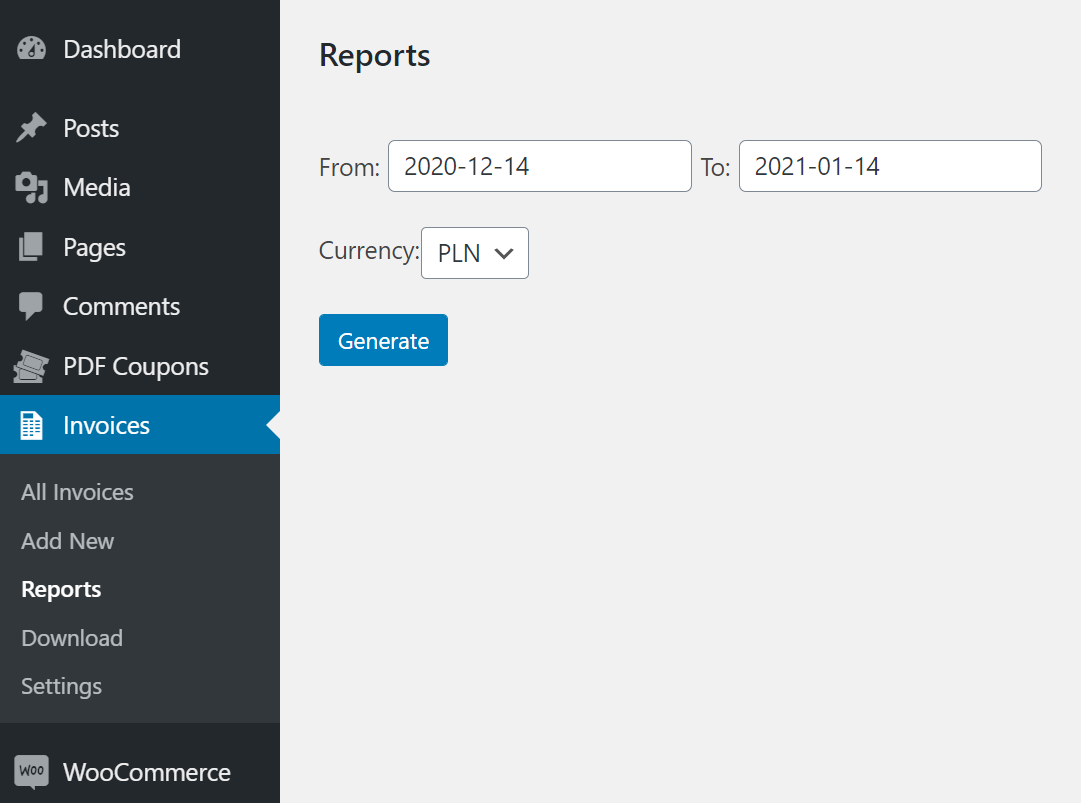1081x803 pixels.
Task: Click Add New under Invoices
Action: (x=68, y=541)
